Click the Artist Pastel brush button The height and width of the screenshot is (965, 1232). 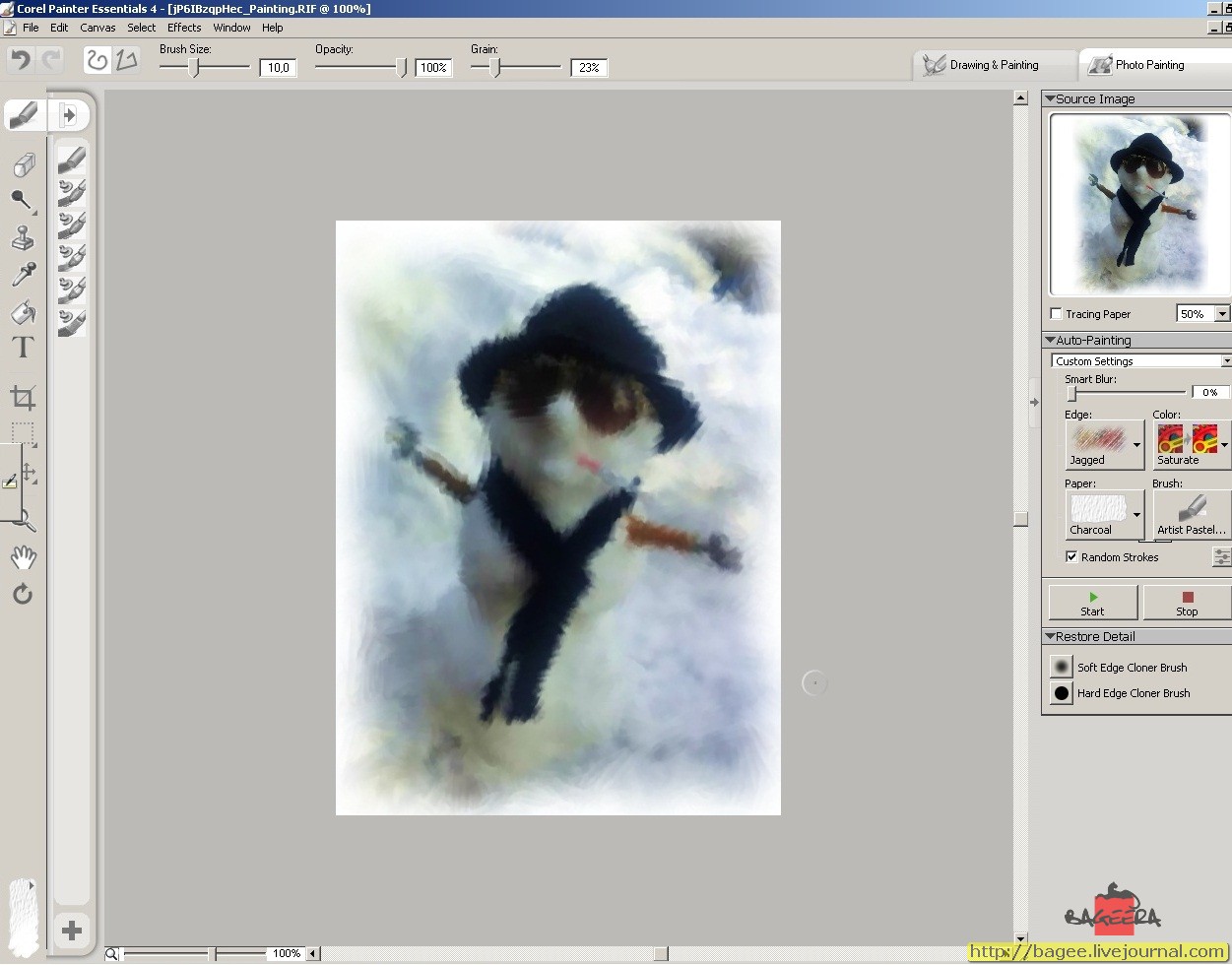point(1192,514)
